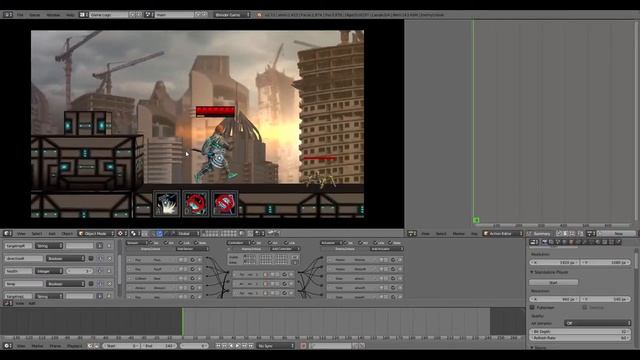Open the Timeline Playback menu
Viewport: 640px width, 360px height.
click(x=74, y=346)
